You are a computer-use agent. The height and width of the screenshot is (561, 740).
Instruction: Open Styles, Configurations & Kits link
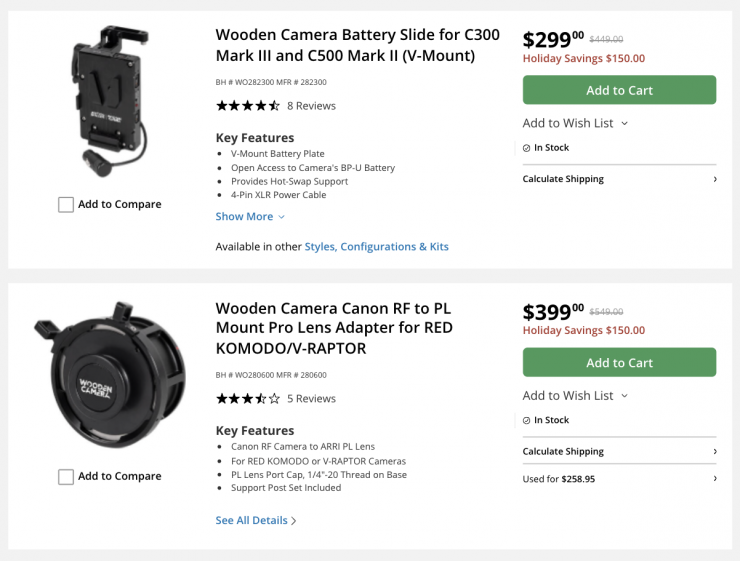point(376,247)
